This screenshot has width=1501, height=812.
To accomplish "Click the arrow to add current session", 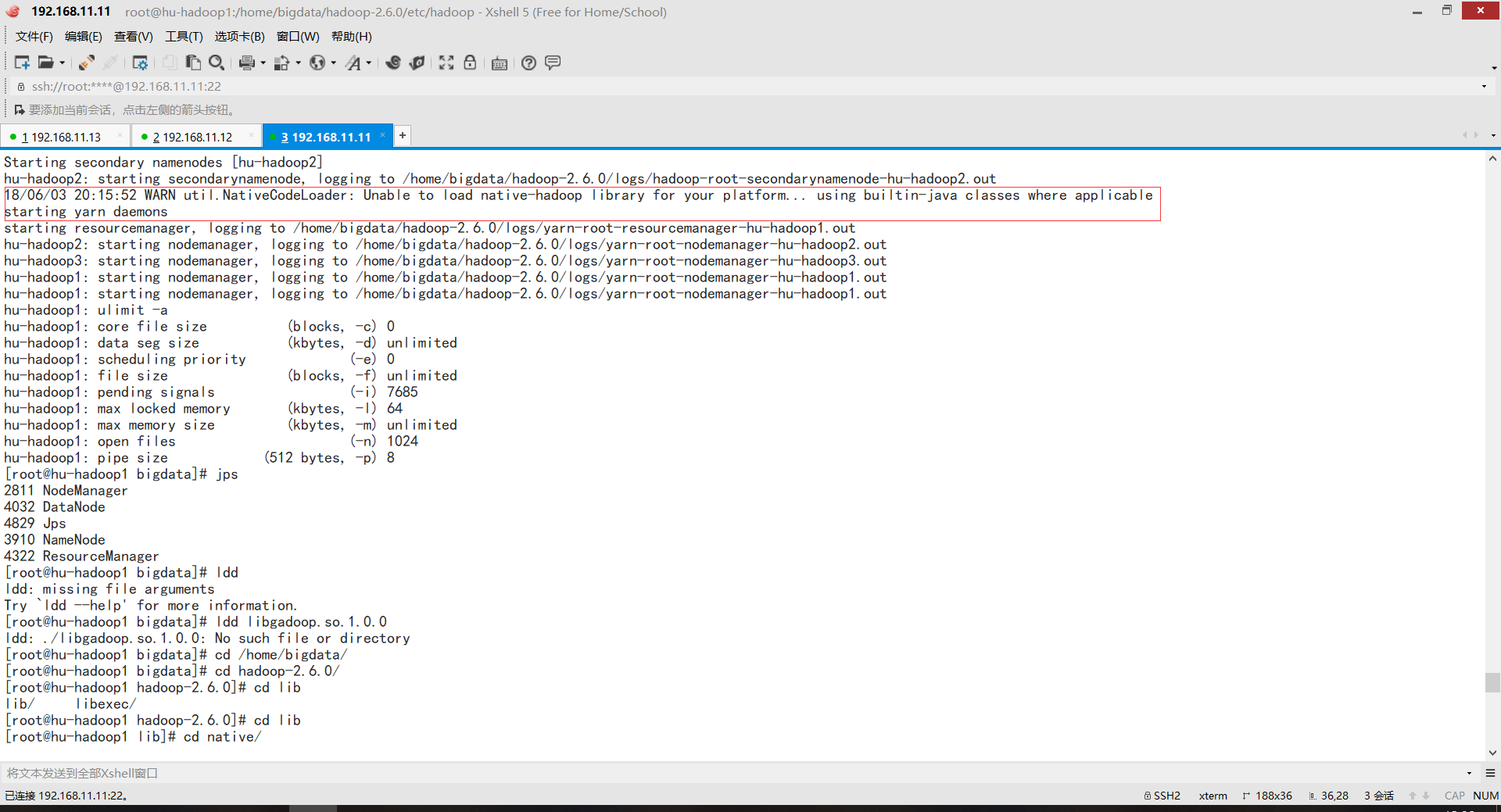I will [20, 109].
